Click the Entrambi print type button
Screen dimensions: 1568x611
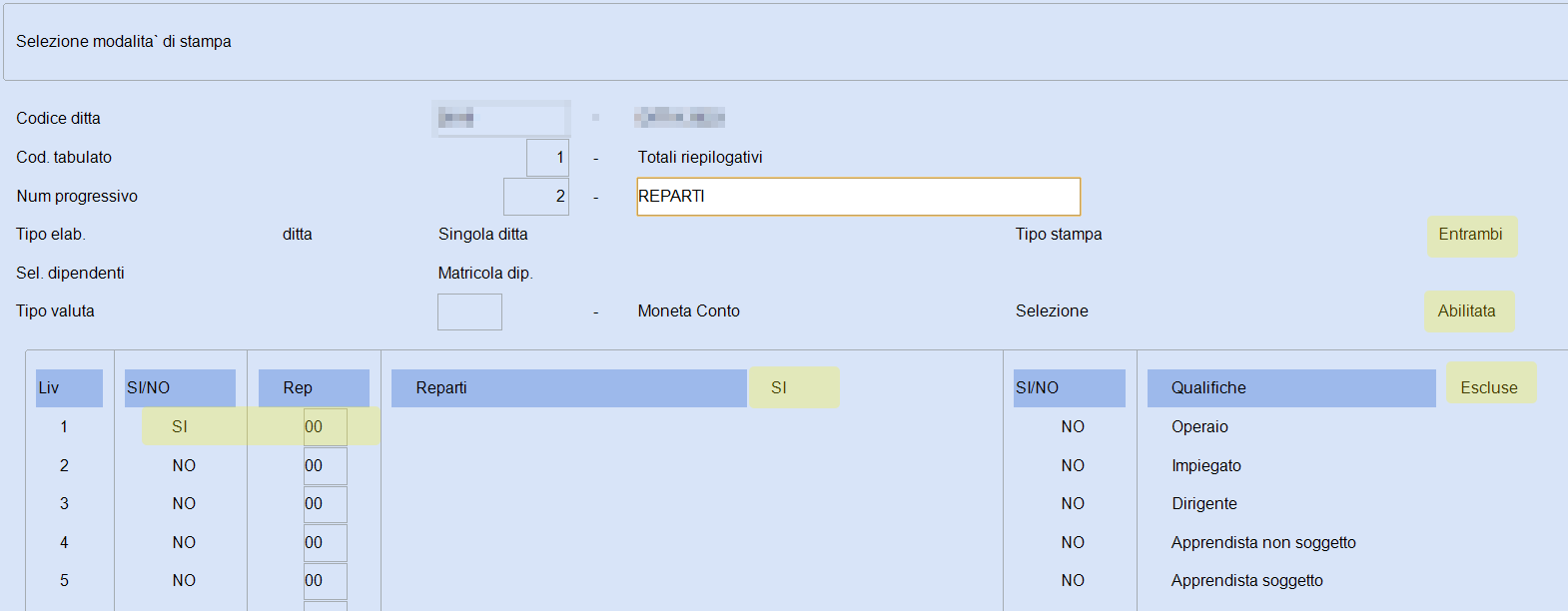[x=1471, y=236]
